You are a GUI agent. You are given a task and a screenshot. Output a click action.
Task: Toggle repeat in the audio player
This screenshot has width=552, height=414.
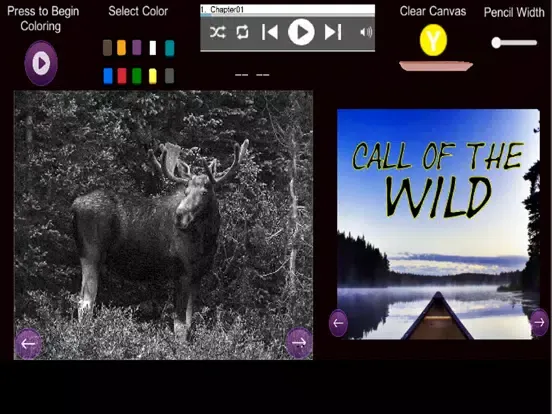243,32
